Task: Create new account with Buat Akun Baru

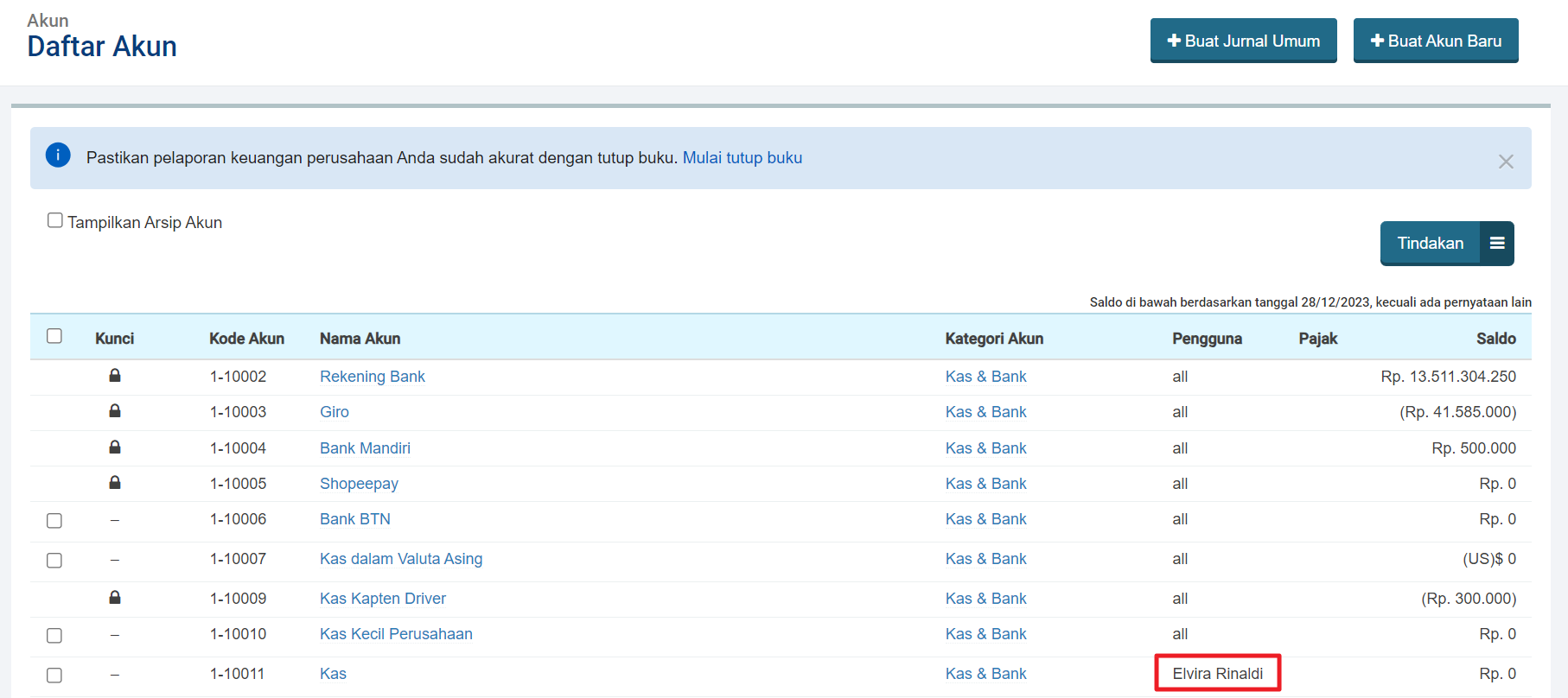Action: tap(1435, 41)
